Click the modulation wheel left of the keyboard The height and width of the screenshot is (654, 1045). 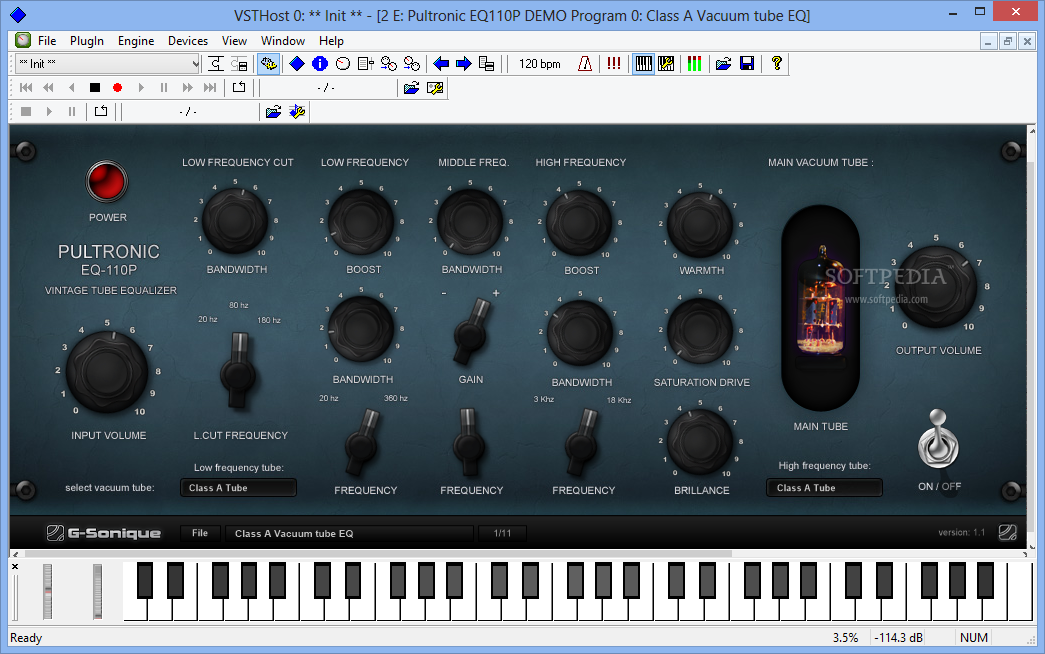[x=97, y=591]
